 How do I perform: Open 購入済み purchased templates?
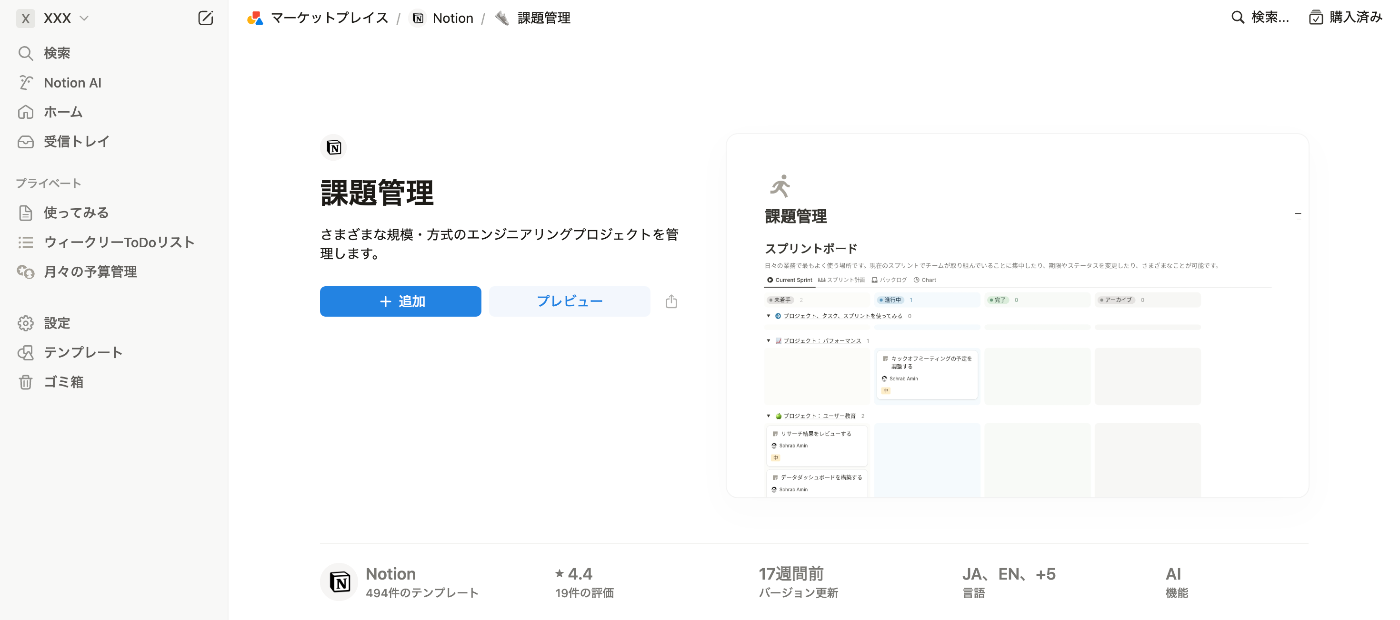[1345, 17]
